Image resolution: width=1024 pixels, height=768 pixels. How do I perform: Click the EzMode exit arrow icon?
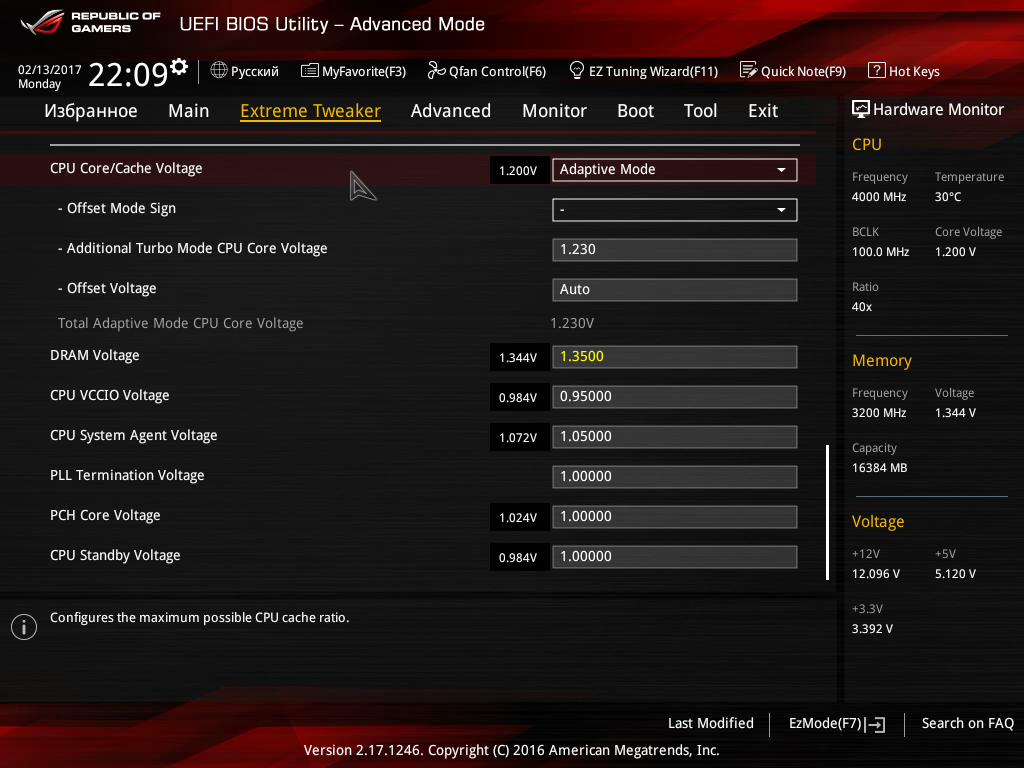click(x=876, y=724)
